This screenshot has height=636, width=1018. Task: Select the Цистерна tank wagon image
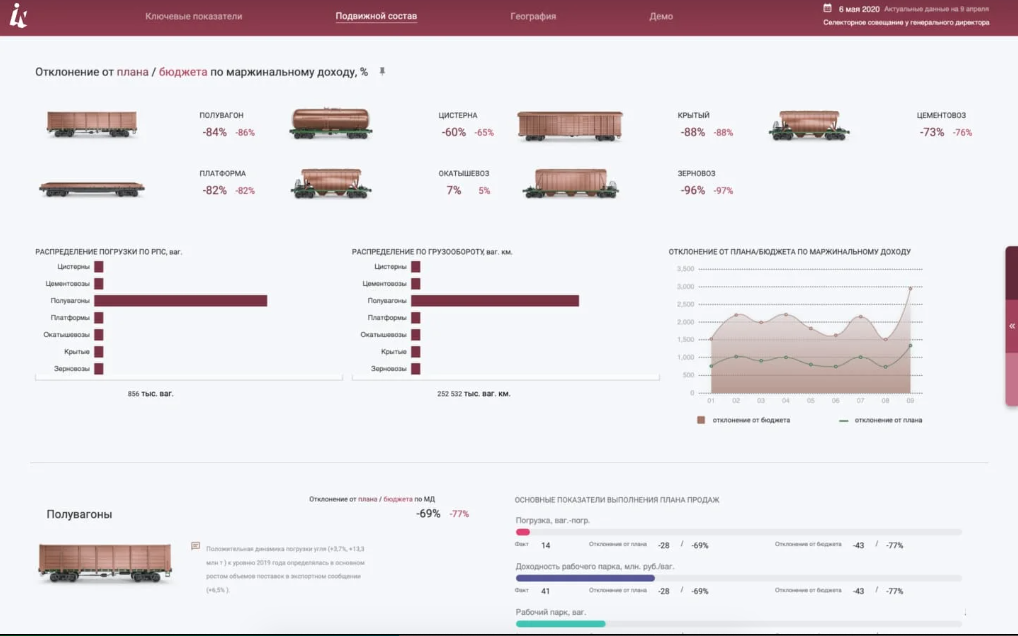(331, 123)
